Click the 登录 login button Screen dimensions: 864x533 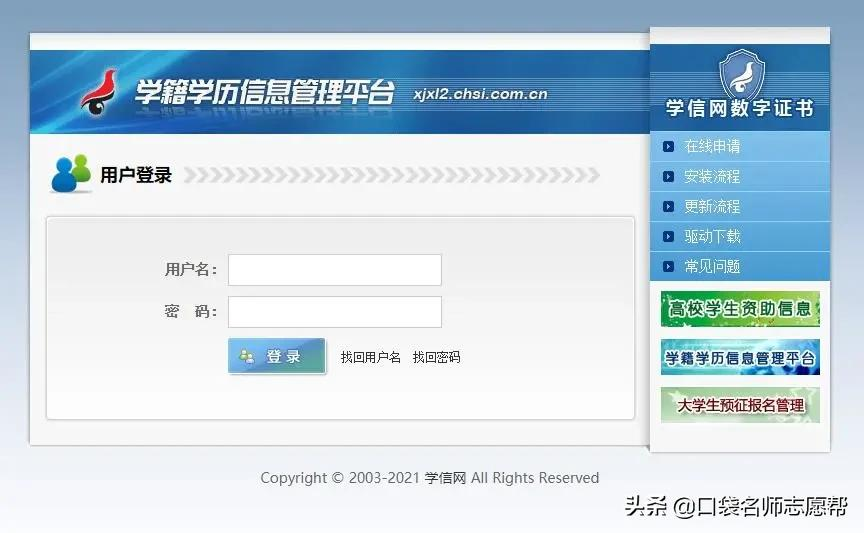tap(277, 356)
